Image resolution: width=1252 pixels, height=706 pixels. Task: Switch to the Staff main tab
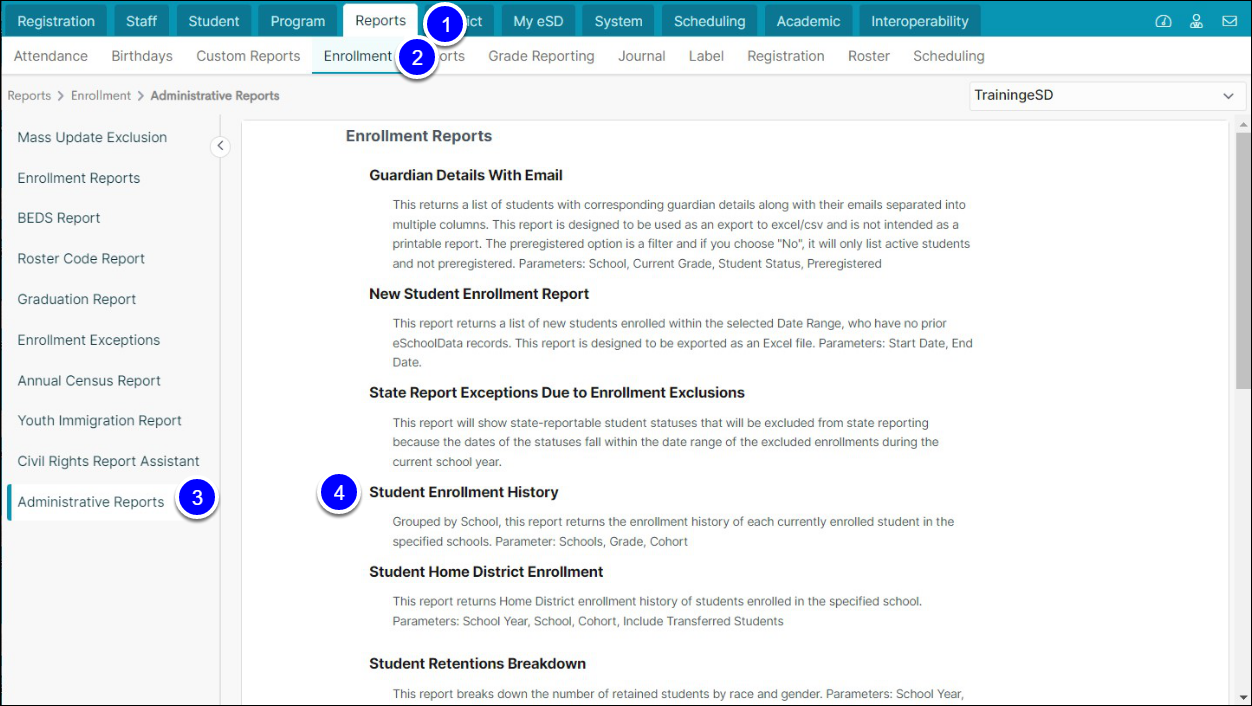141,21
